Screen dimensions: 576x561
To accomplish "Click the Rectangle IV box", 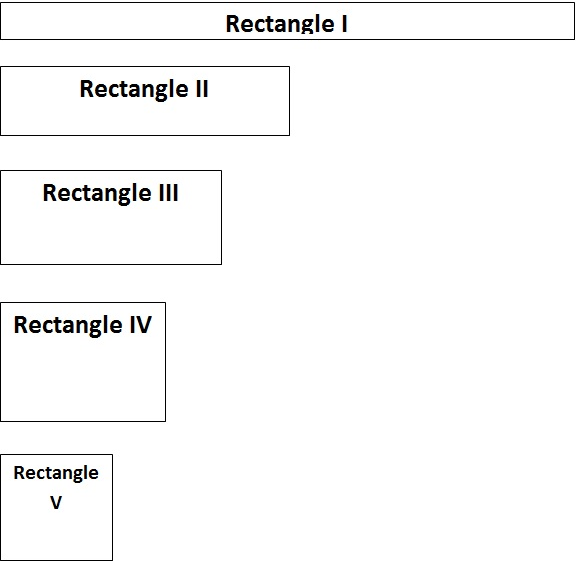I will 83,362.
